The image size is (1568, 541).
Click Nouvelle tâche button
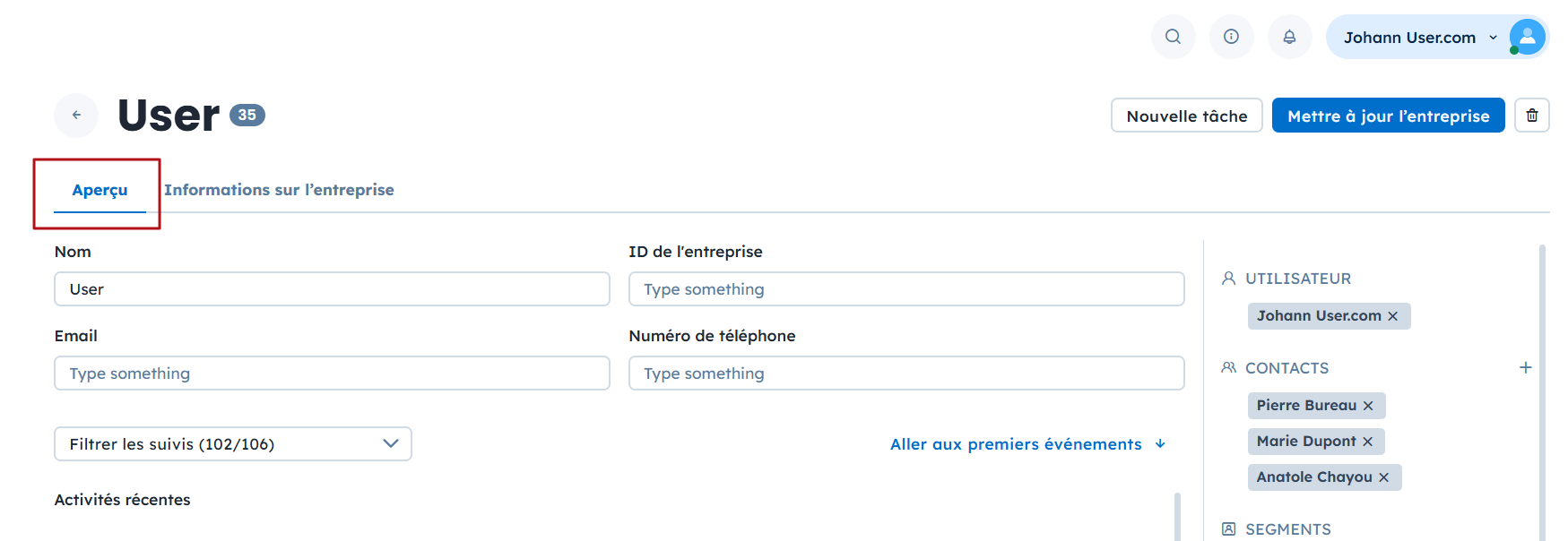coord(1186,116)
